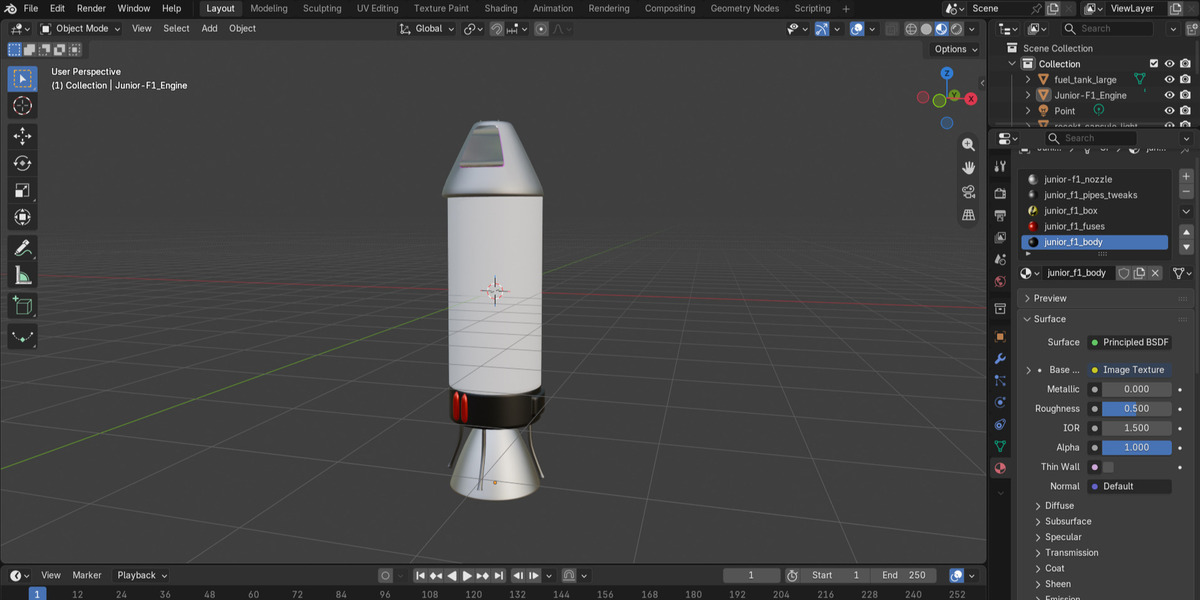Pick the Measure tool
Screen dimensions: 1200x600
pos(23,275)
